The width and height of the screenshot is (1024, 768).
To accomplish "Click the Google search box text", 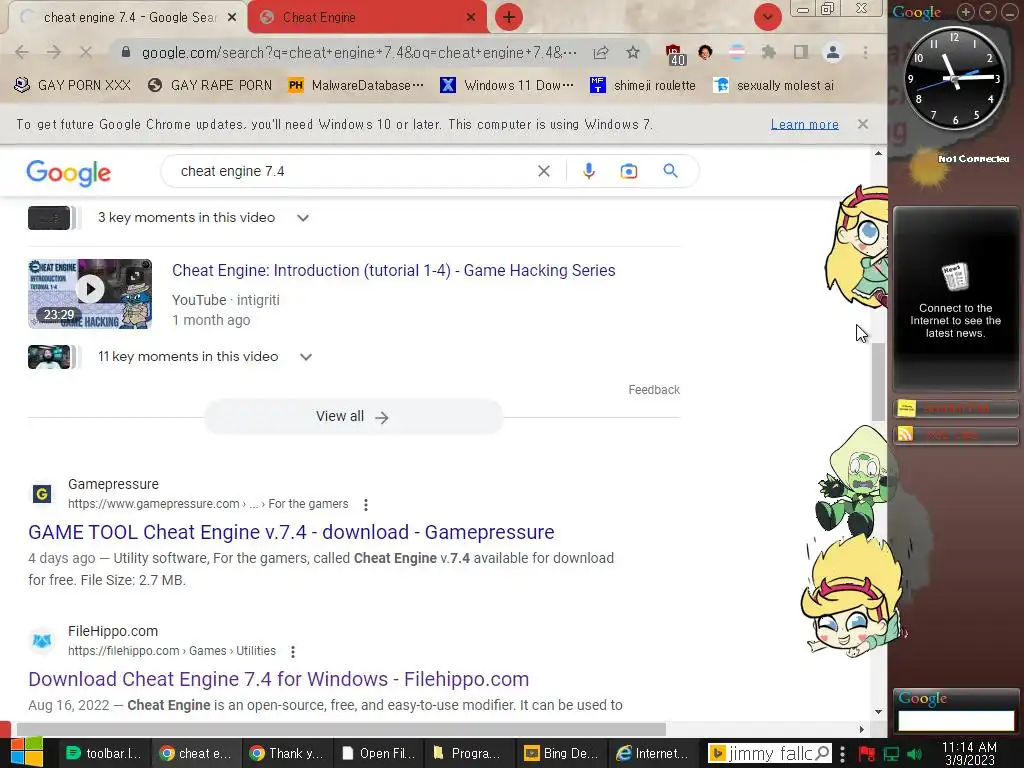I will click(232, 171).
